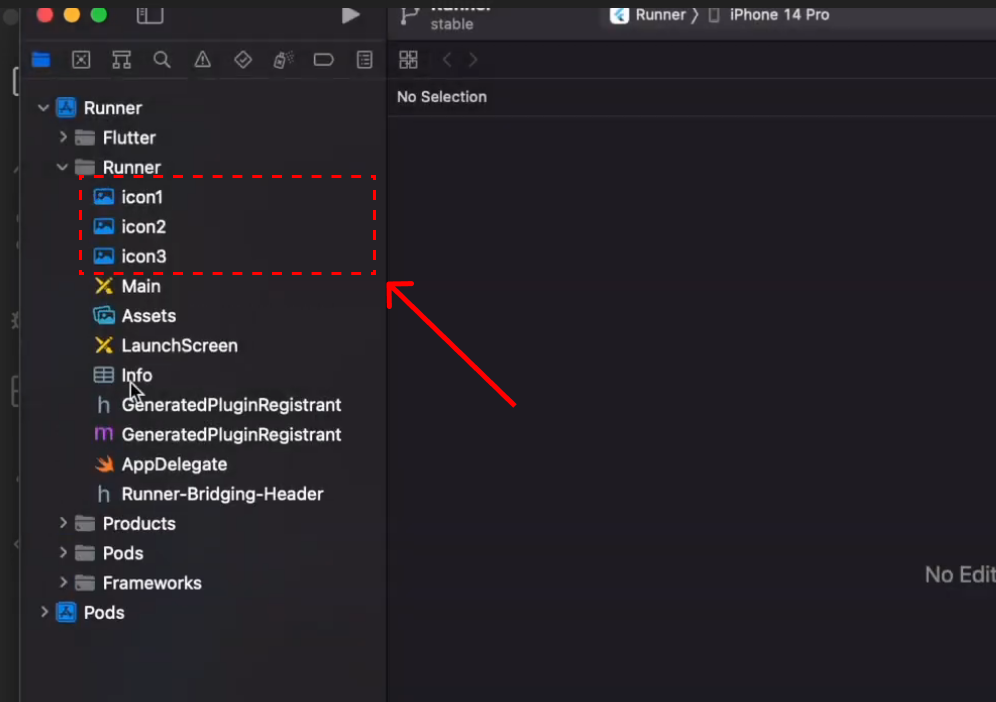Expand the Pods project
Image resolution: width=996 pixels, height=702 pixels.
(x=44, y=612)
